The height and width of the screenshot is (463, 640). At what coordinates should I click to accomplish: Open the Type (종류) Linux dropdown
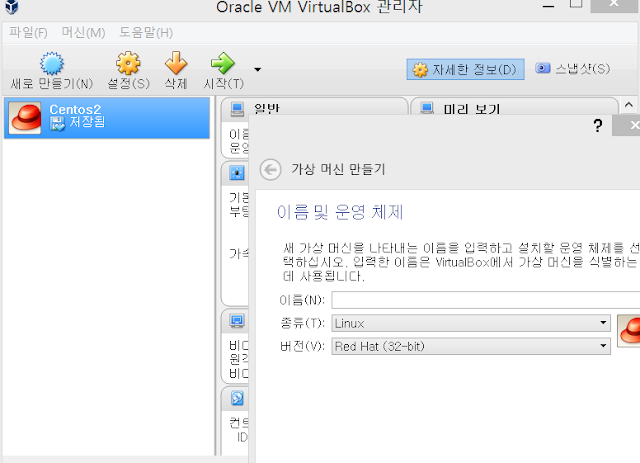click(471, 323)
